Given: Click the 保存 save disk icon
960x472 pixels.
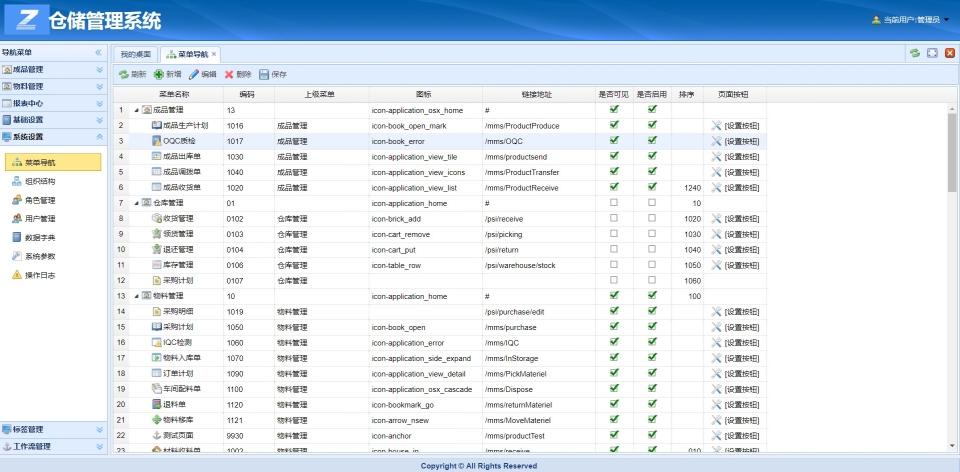Looking at the screenshot, I should pyautogui.click(x=264, y=75).
